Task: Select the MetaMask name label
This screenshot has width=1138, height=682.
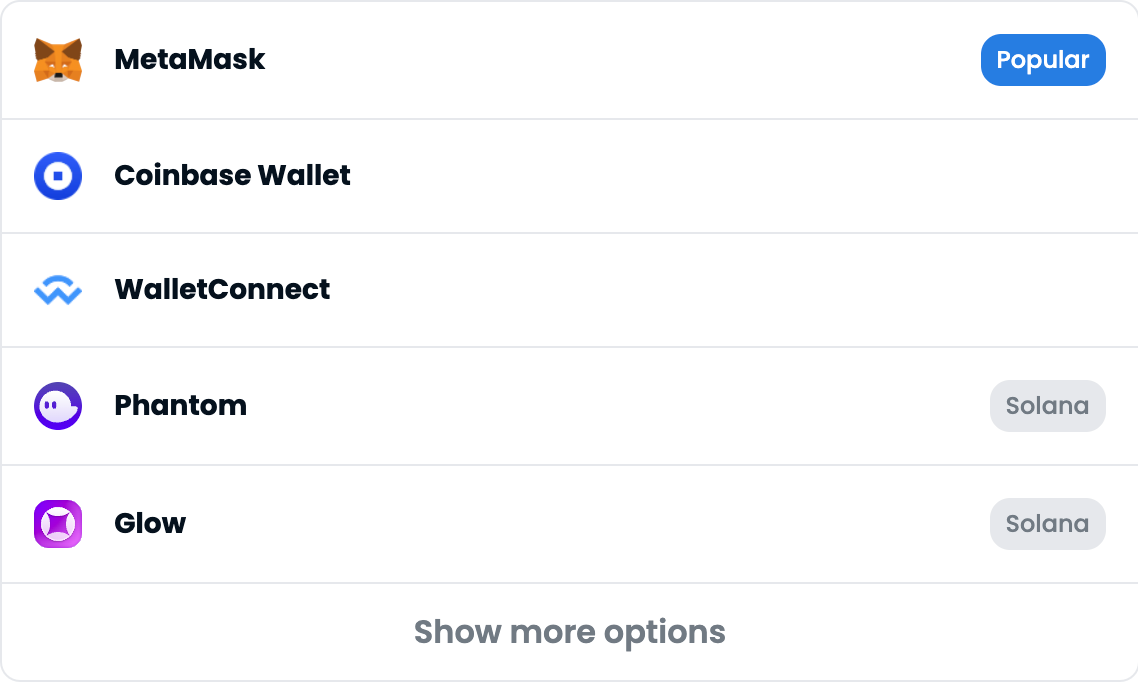Action: 190,60
